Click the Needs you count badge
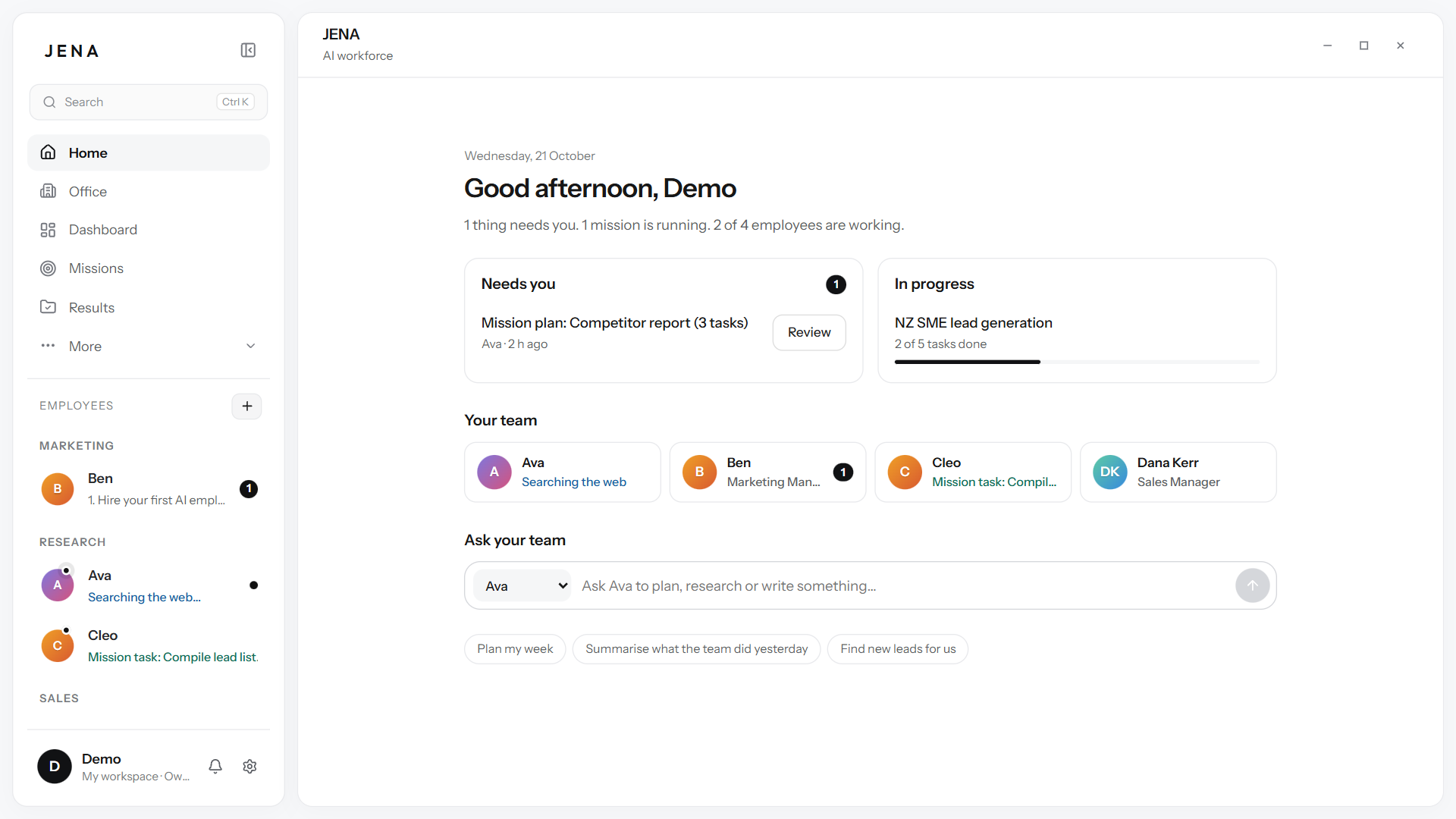The image size is (1456, 819). click(836, 284)
